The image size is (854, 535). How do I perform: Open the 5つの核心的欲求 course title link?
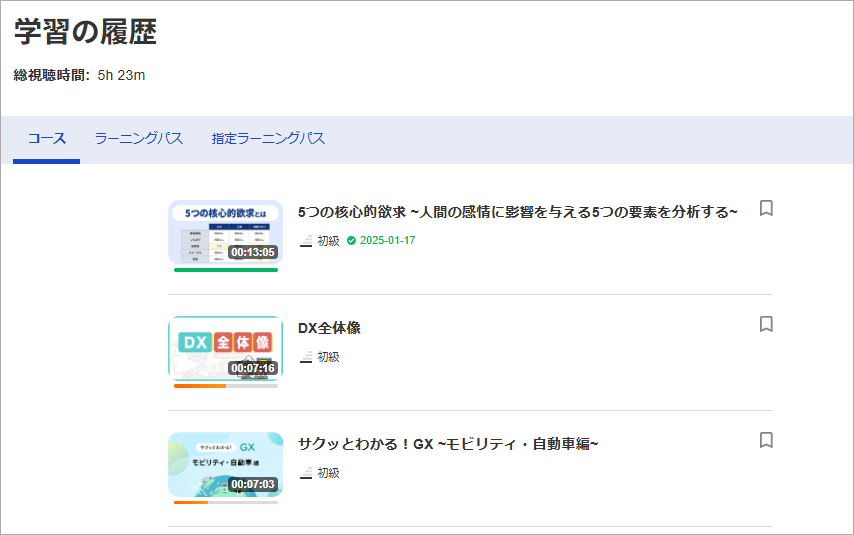(517, 212)
